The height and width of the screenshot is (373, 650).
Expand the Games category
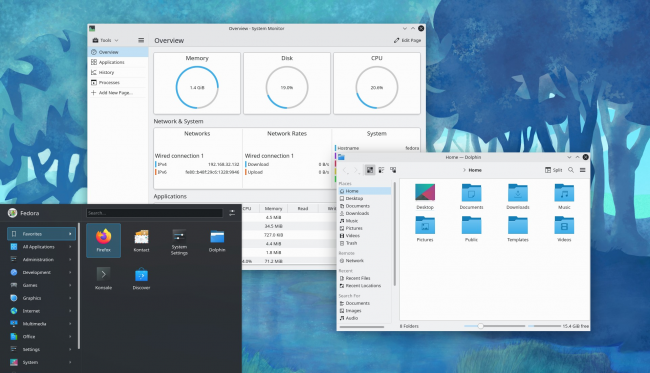[x=41, y=285]
